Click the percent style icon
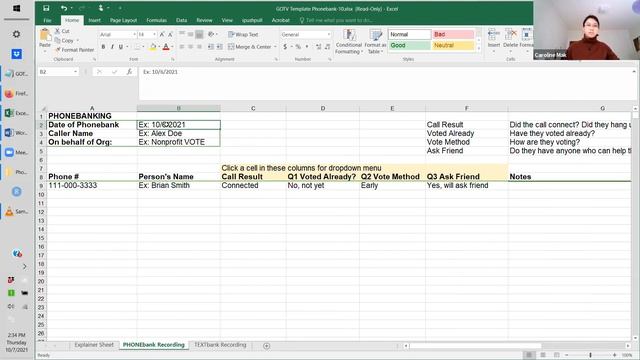 pos(298,47)
